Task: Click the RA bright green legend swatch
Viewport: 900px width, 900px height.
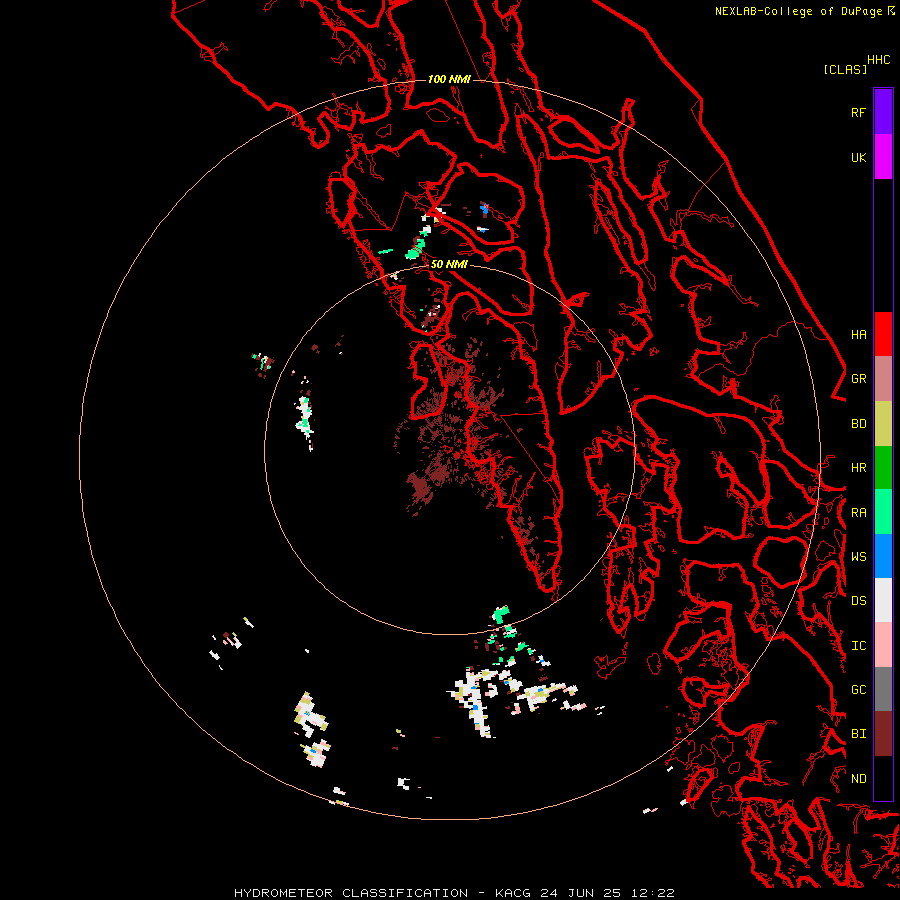Action: (883, 512)
